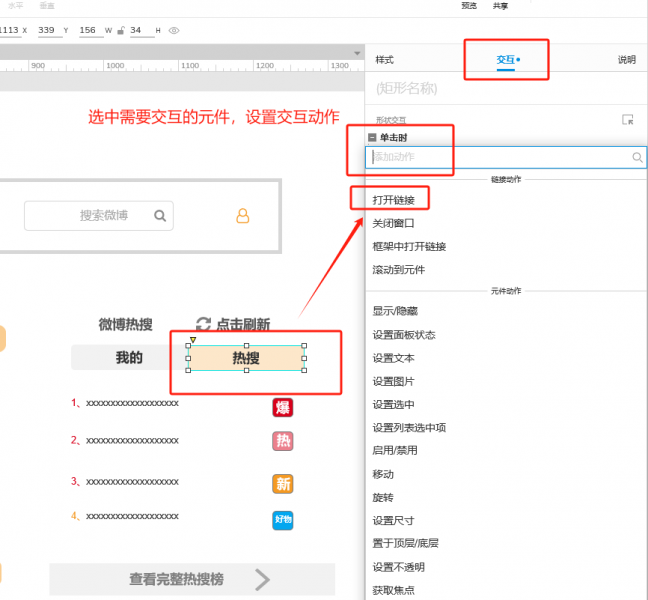Click the 预览 preview button
Image resolution: width=648 pixels, height=600 pixels.
coord(469,6)
